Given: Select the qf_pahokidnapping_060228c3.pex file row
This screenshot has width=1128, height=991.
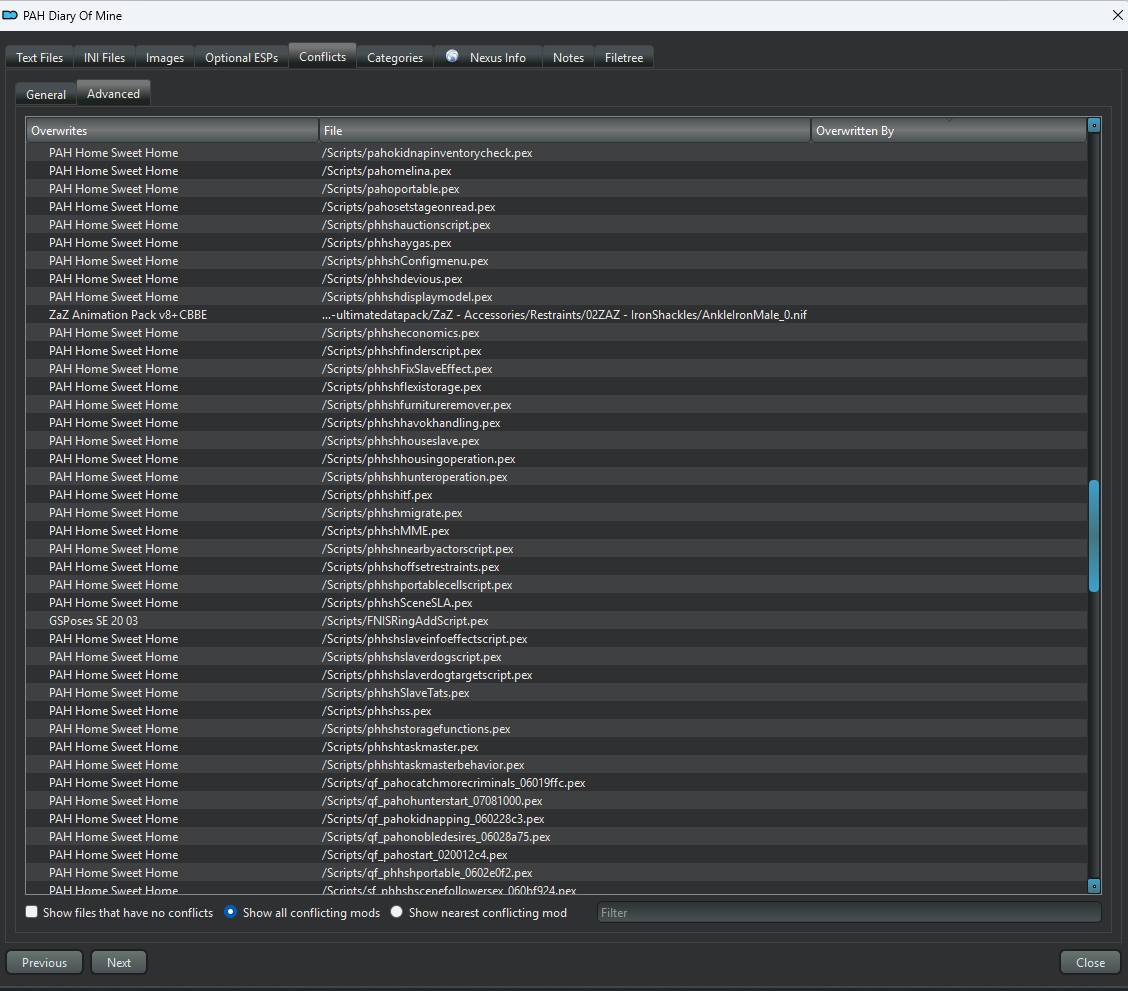Looking at the screenshot, I should point(556,818).
